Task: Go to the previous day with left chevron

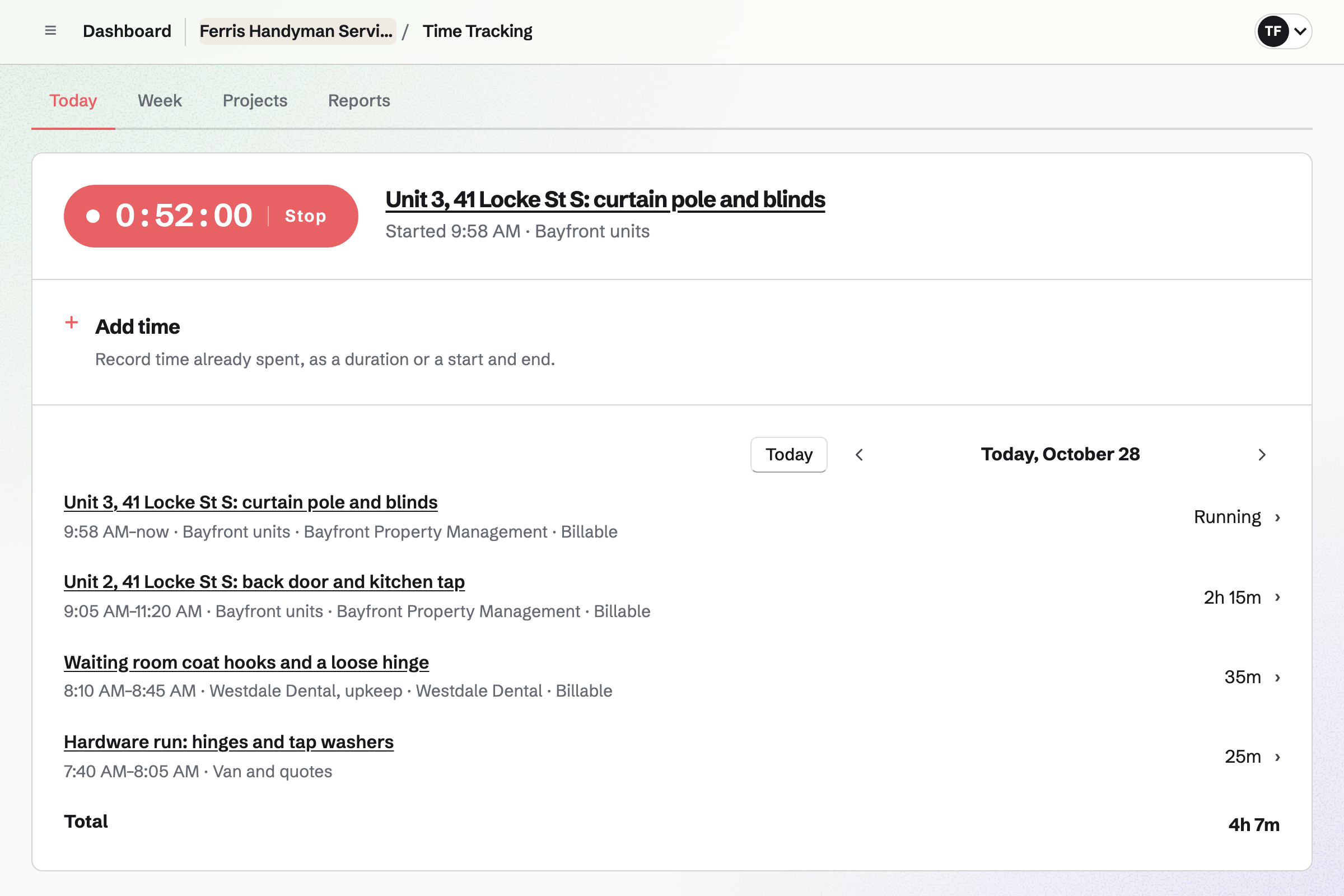Action: point(859,455)
